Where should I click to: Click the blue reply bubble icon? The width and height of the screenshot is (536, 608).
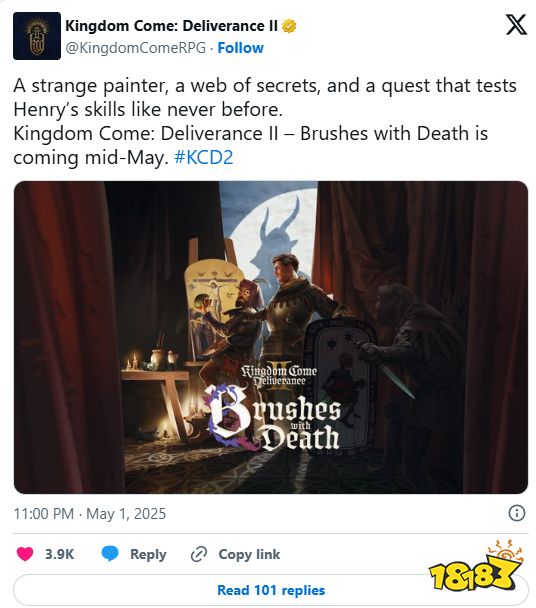click(x=110, y=554)
